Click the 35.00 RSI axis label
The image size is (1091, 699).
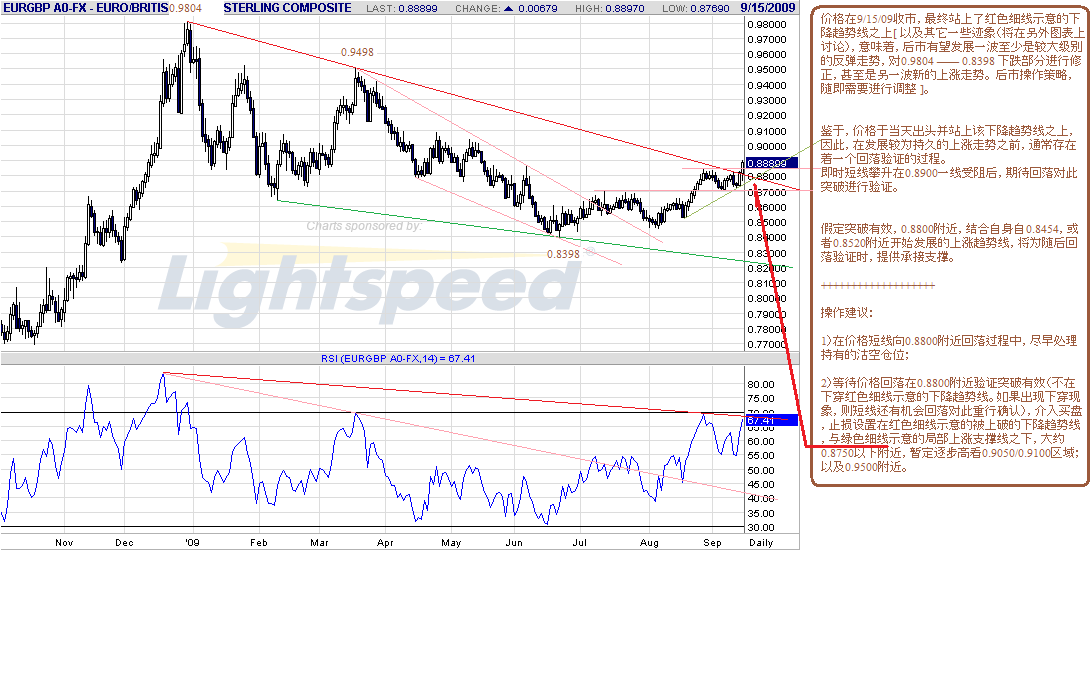click(x=760, y=514)
